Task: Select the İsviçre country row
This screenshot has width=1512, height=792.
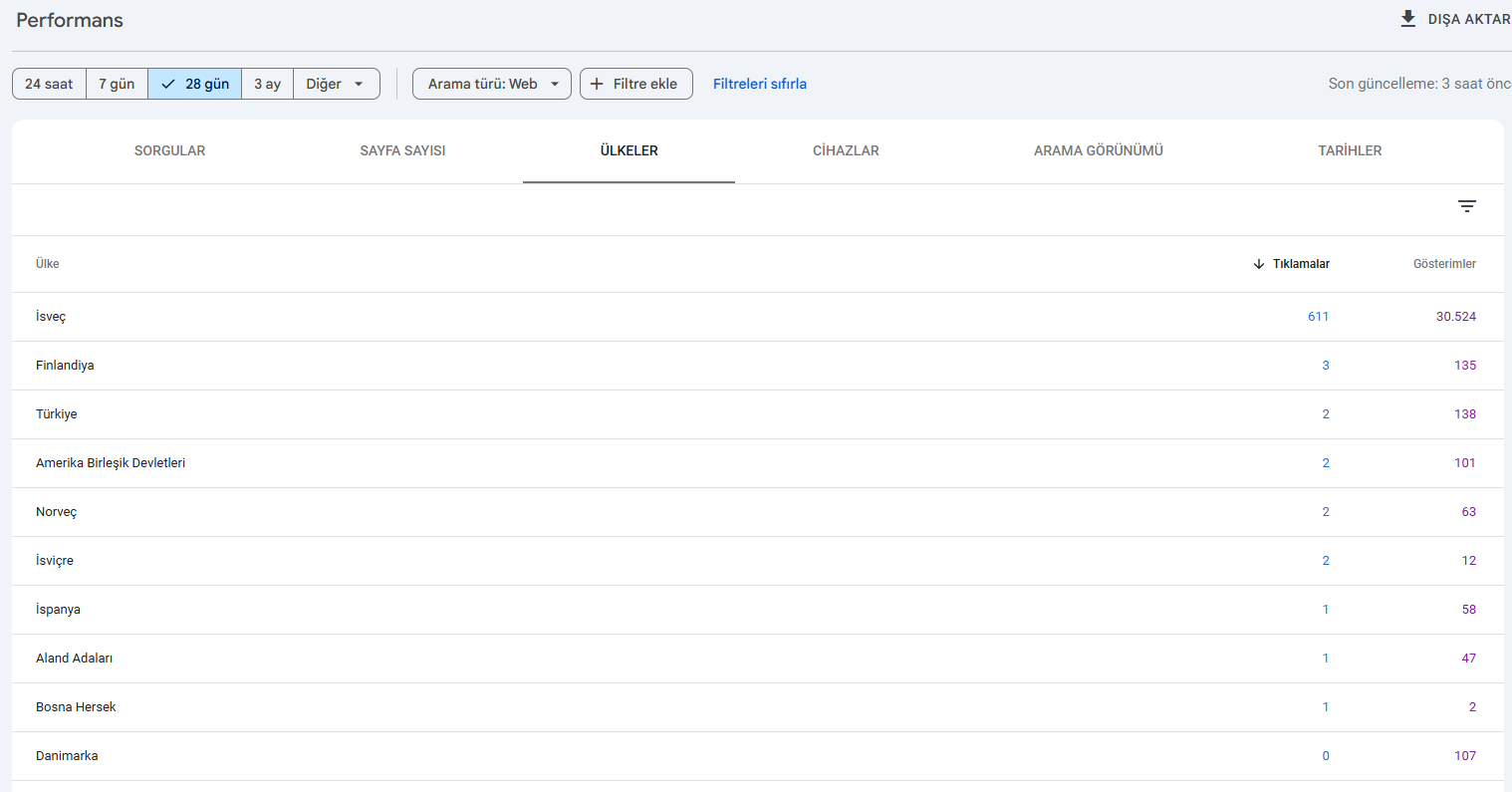Action: click(x=758, y=561)
